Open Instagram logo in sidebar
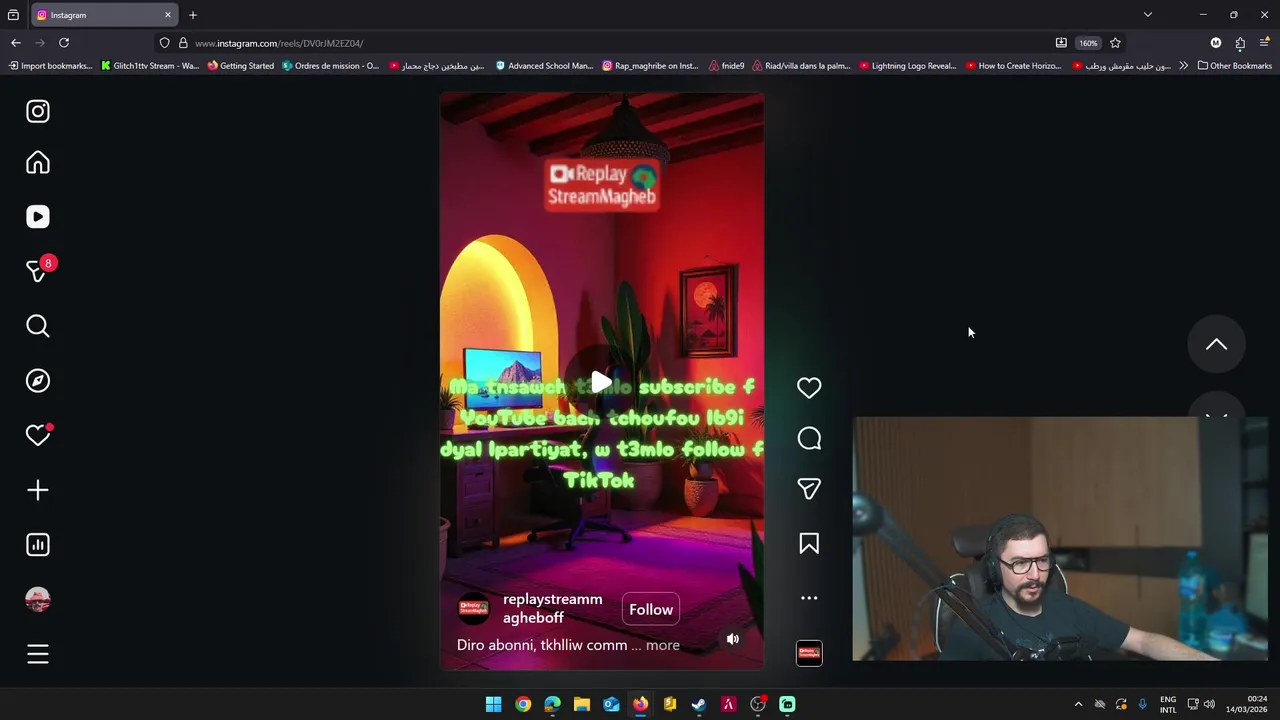This screenshot has height=720, width=1280. point(38,111)
